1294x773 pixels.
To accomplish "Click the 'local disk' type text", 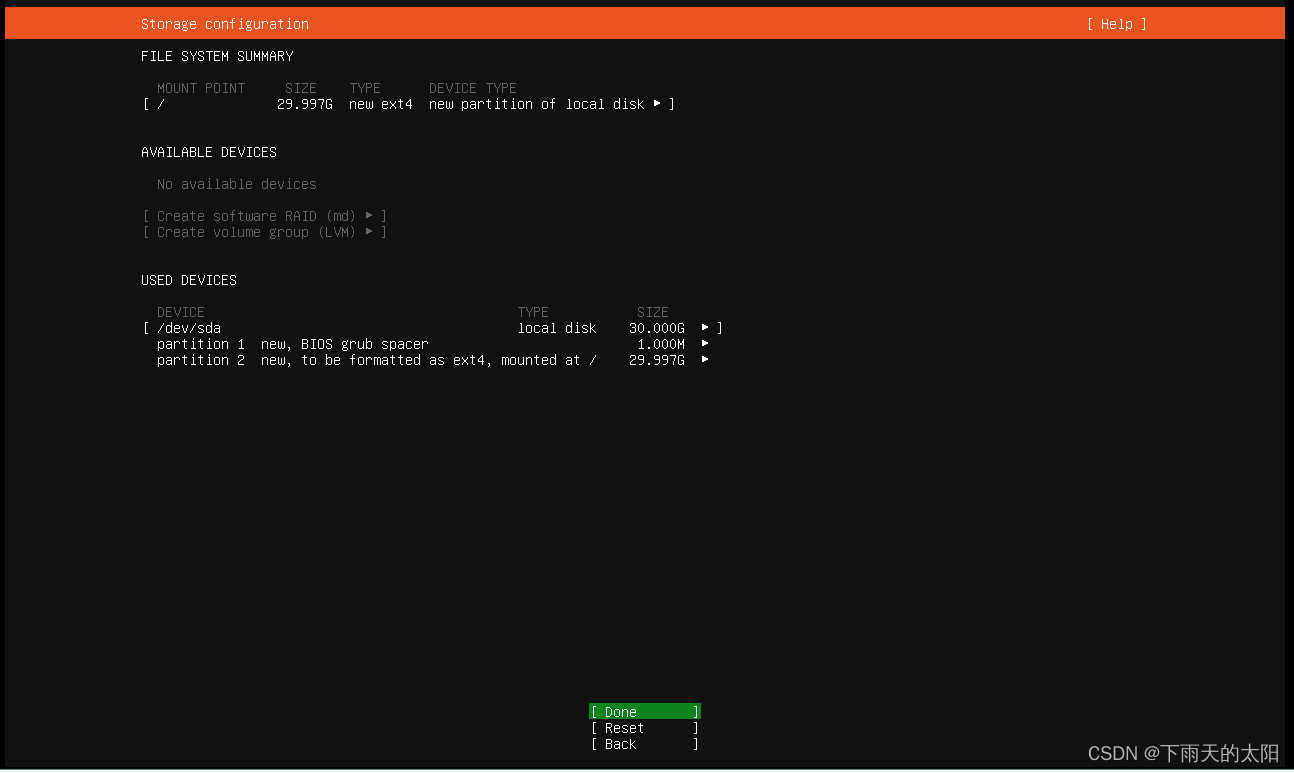I will pos(557,328).
